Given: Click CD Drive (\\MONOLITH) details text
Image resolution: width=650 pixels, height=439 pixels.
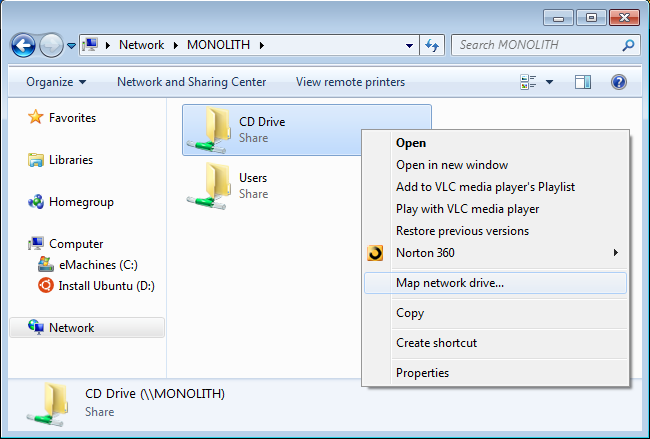Looking at the screenshot, I should point(155,394).
